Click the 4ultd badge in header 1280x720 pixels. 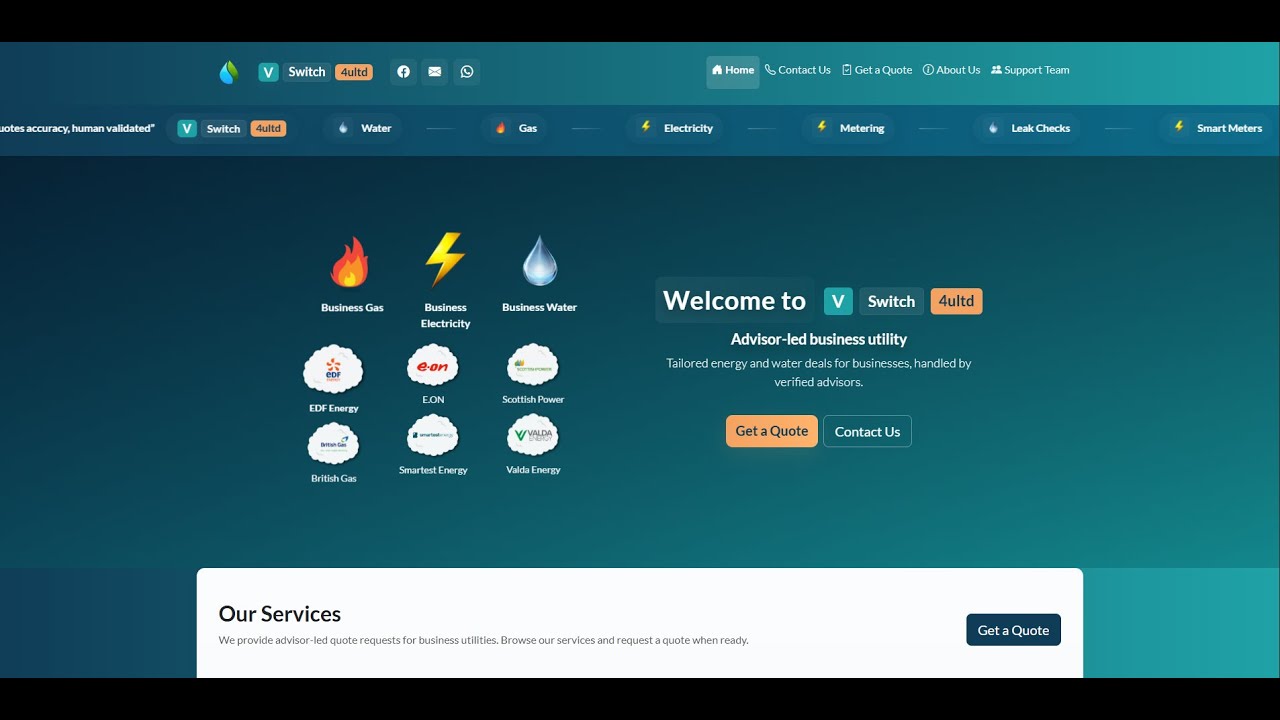354,72
